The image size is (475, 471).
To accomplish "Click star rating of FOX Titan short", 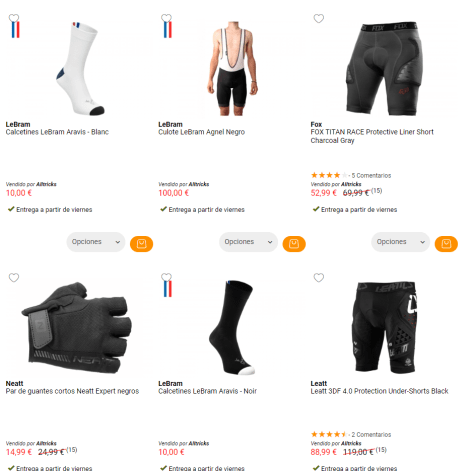I will point(329,175).
